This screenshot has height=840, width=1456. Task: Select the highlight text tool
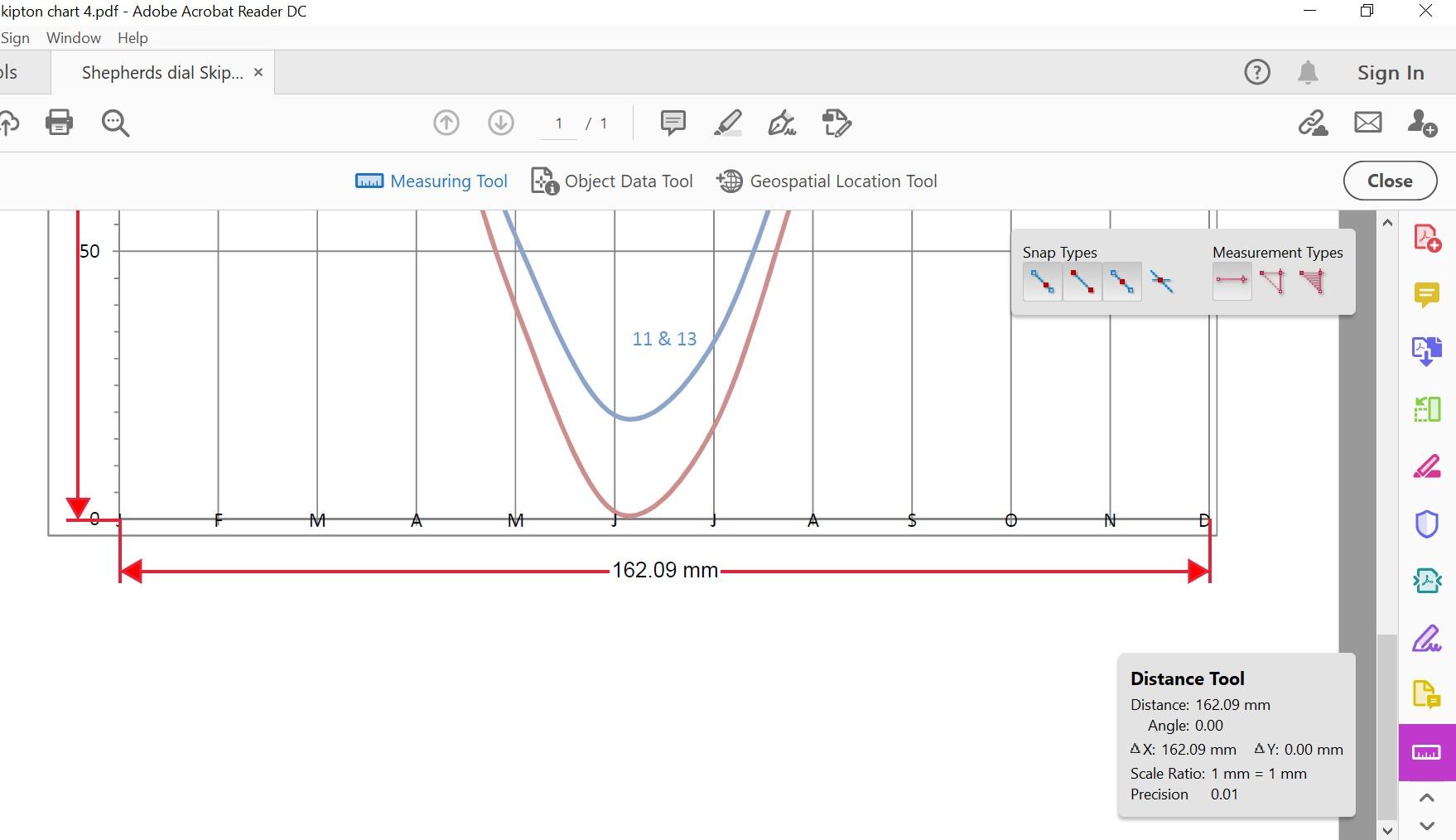point(727,123)
